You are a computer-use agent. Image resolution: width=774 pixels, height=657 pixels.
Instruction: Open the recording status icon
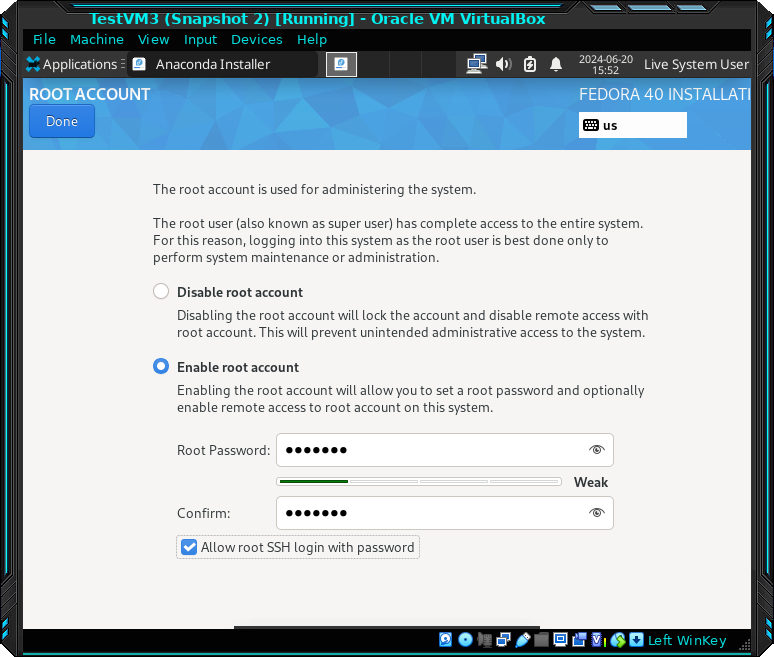pyautogui.click(x=579, y=640)
